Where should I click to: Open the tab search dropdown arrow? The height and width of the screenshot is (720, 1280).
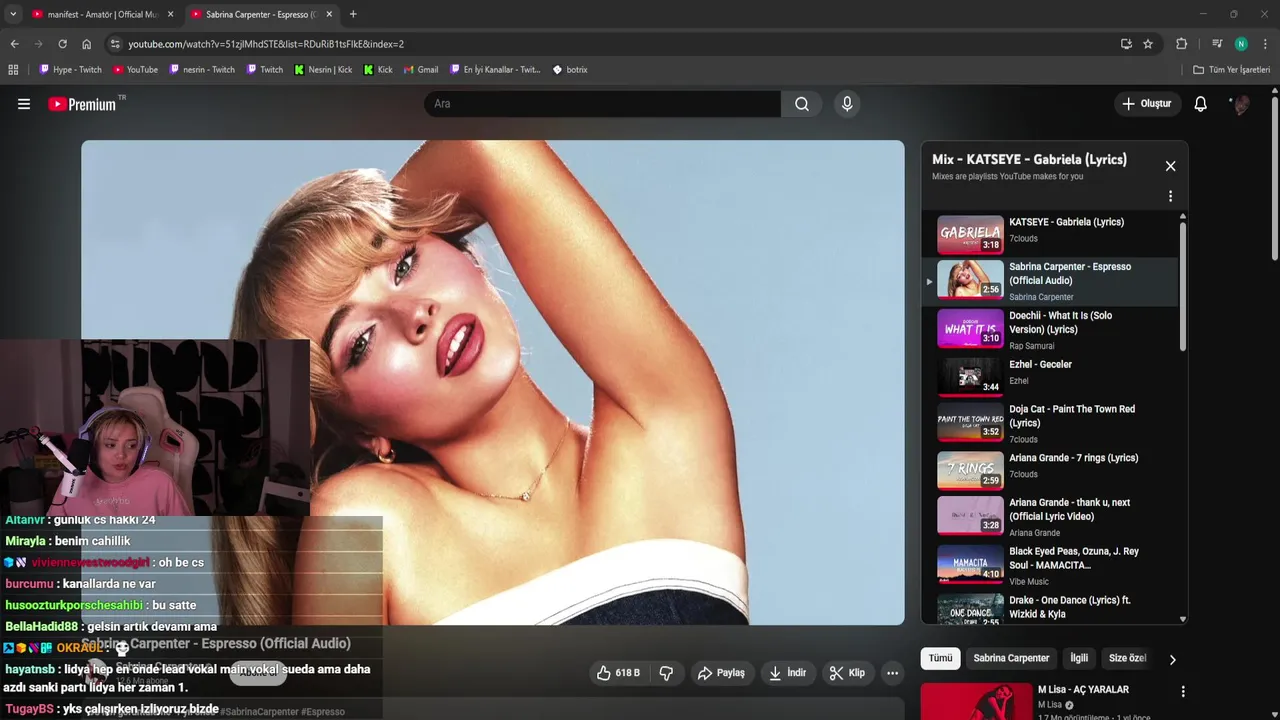(x=13, y=14)
